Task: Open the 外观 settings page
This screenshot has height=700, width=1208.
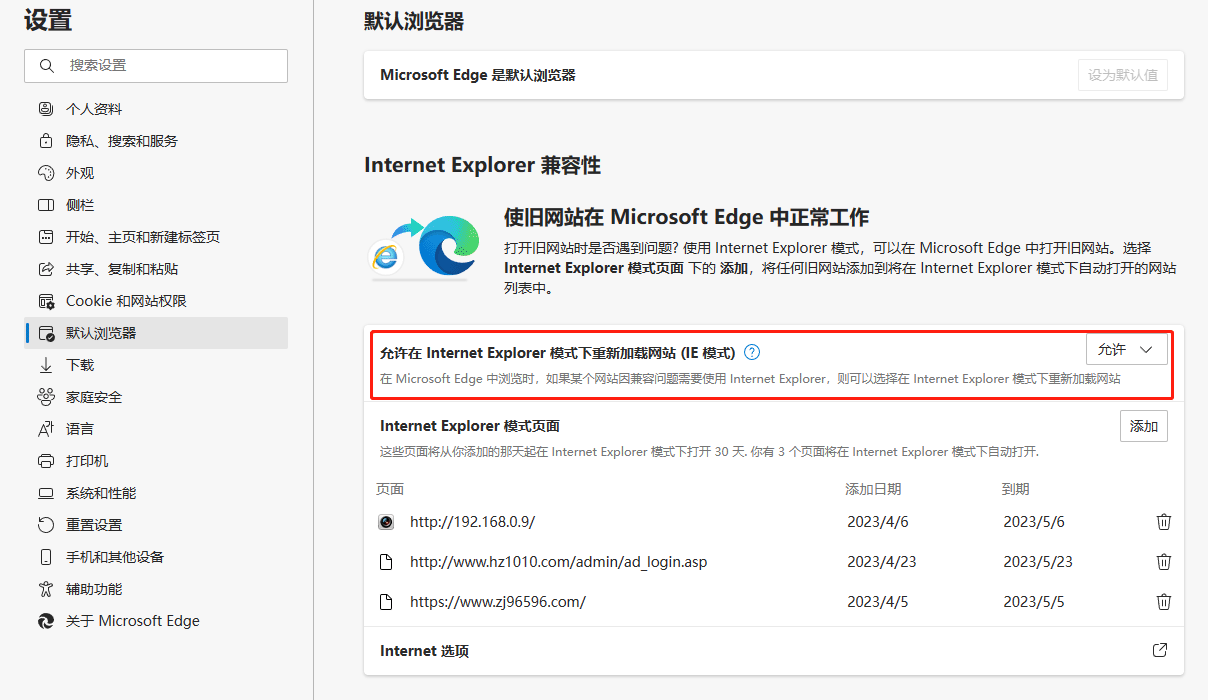Action: [x=156, y=173]
